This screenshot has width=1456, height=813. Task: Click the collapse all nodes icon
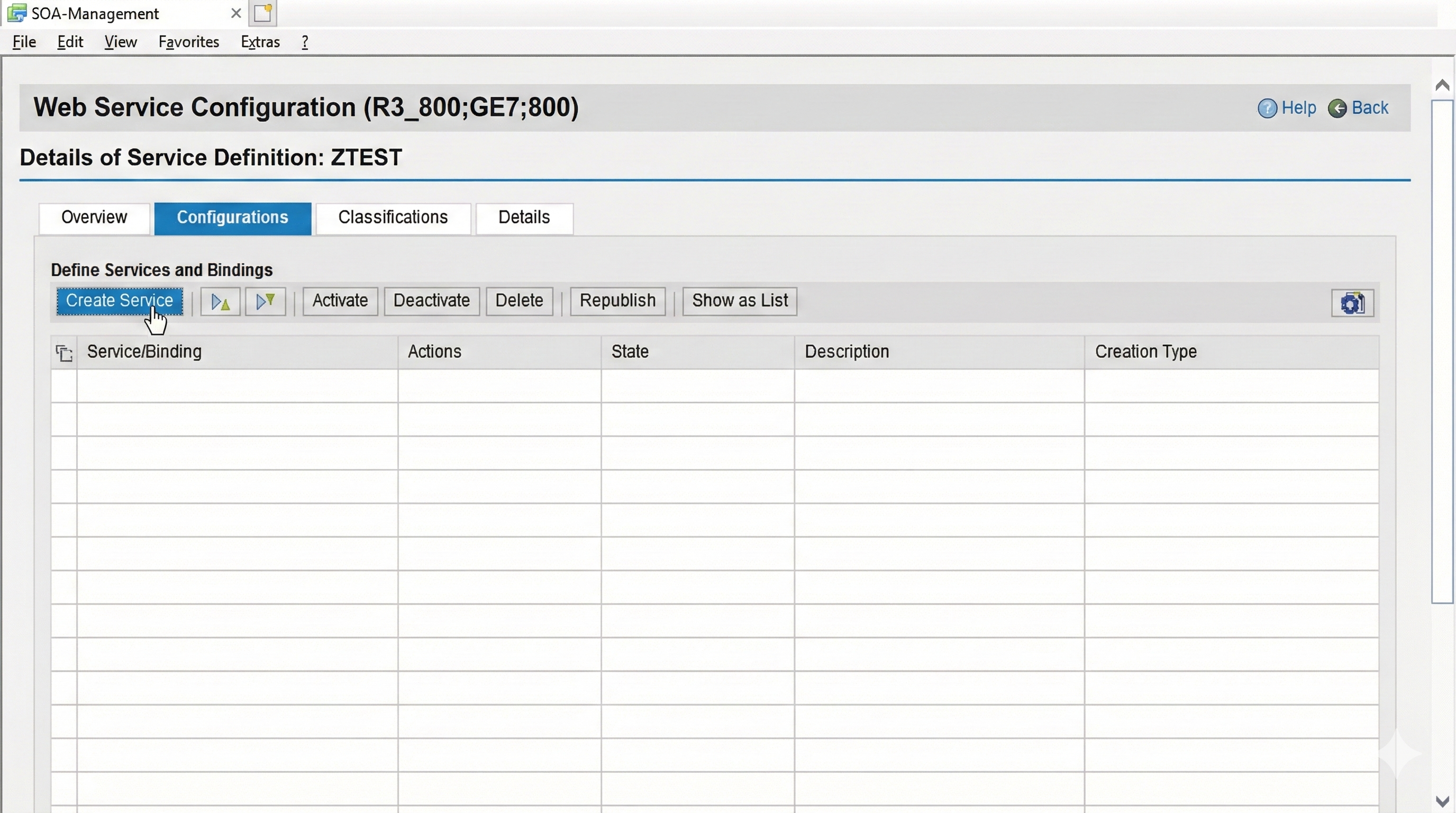pyautogui.click(x=265, y=301)
